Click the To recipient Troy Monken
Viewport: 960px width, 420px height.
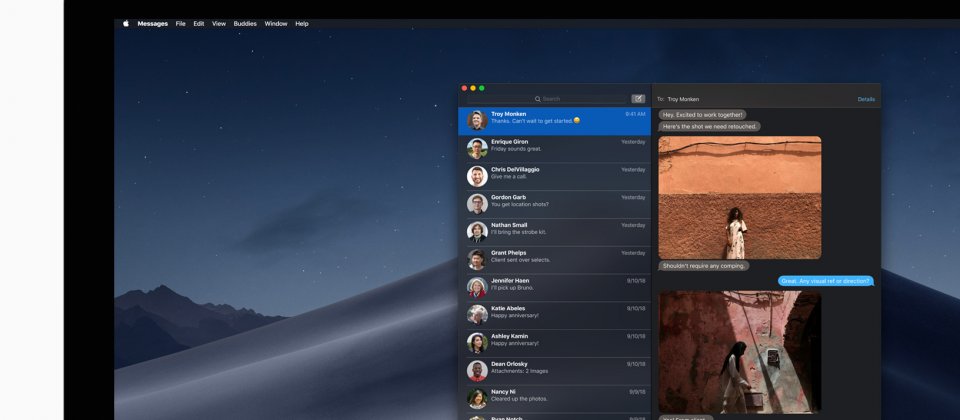(x=683, y=99)
